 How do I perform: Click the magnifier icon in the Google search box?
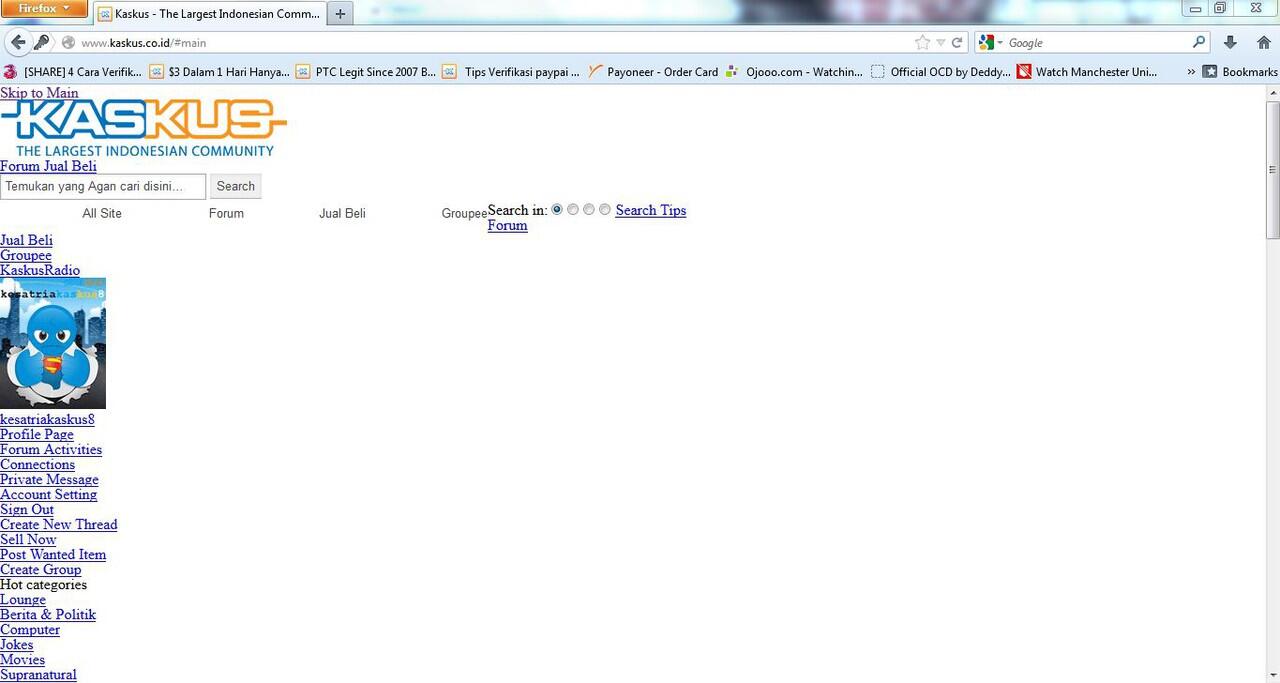(1199, 42)
